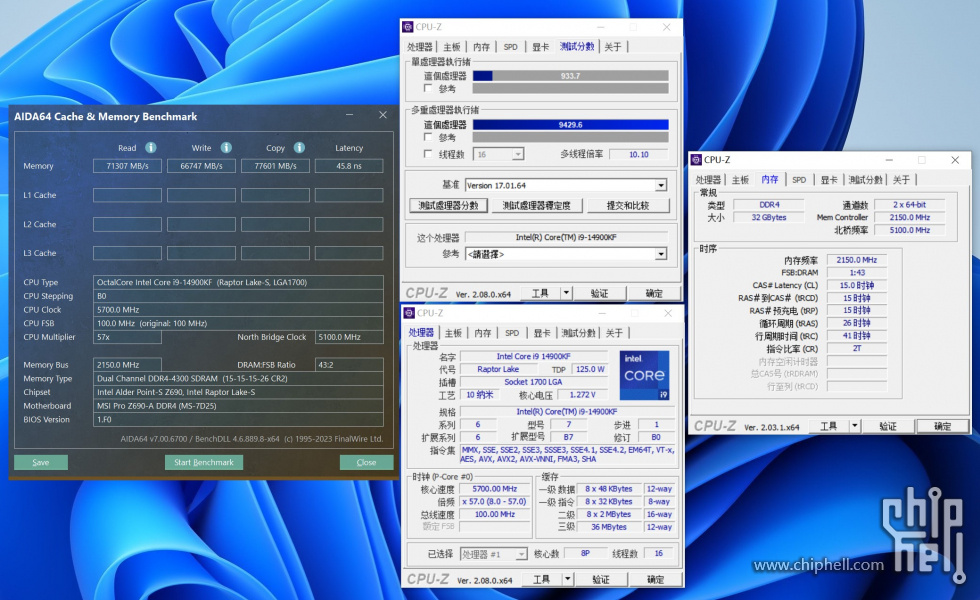The image size is (980, 600).
Task: Click the Save button in AIDA64
Action: [x=41, y=462]
